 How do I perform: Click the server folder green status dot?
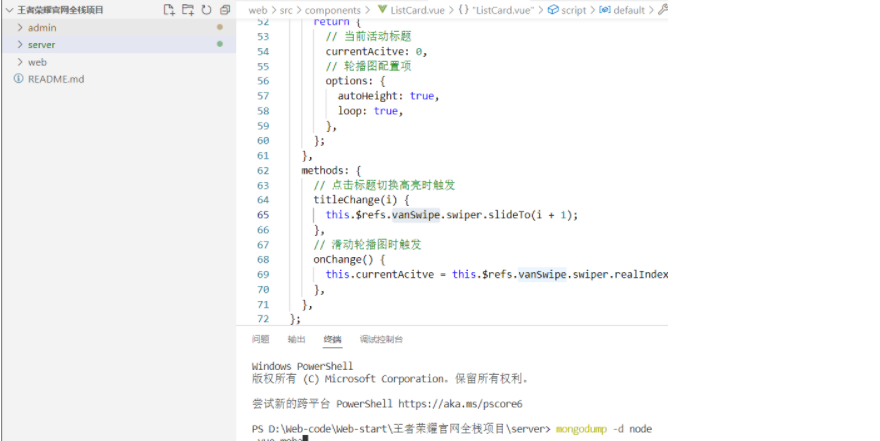[220, 44]
